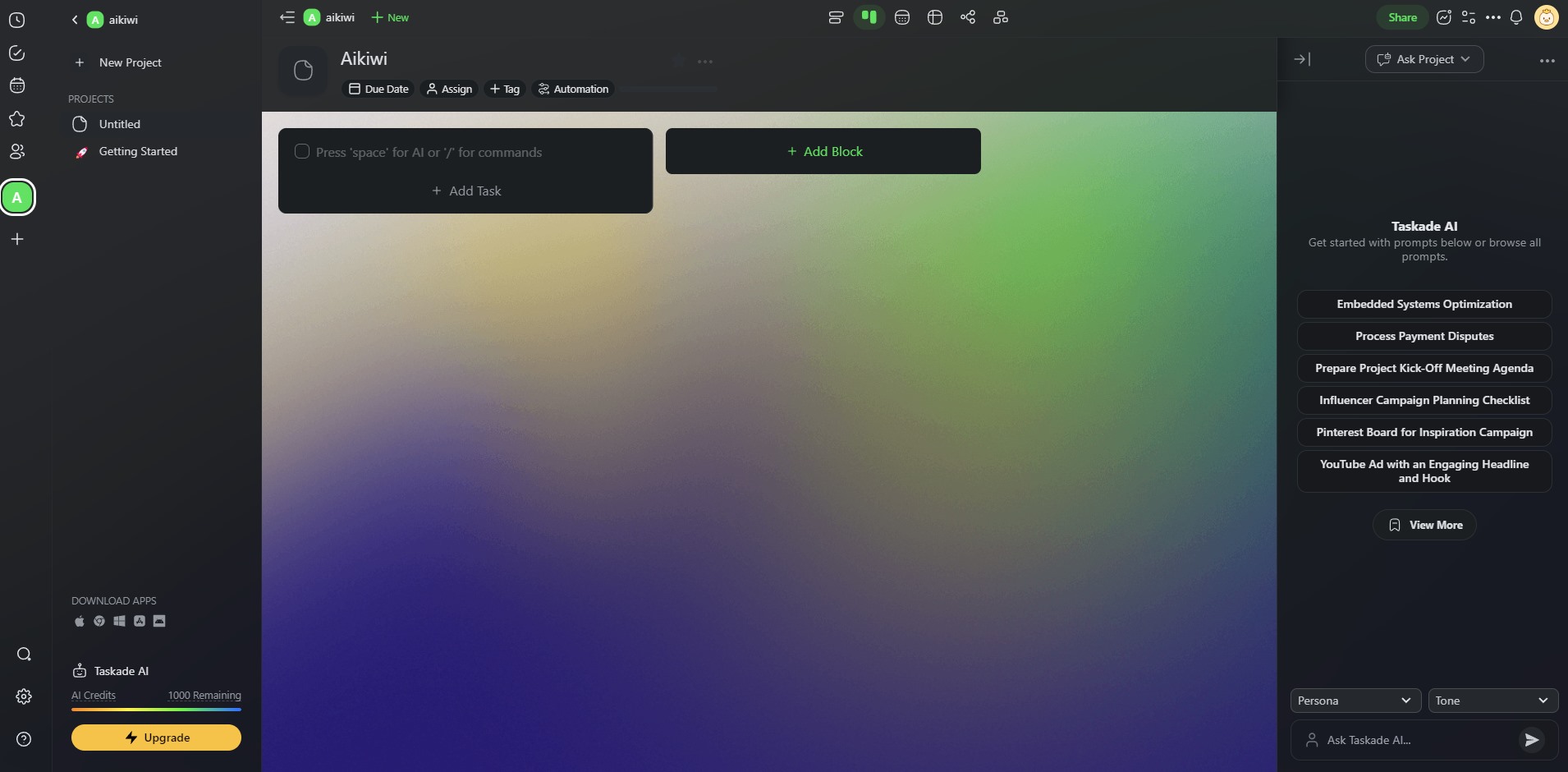Check the empty task checkbox
The width and height of the screenshot is (1568, 772).
click(302, 152)
